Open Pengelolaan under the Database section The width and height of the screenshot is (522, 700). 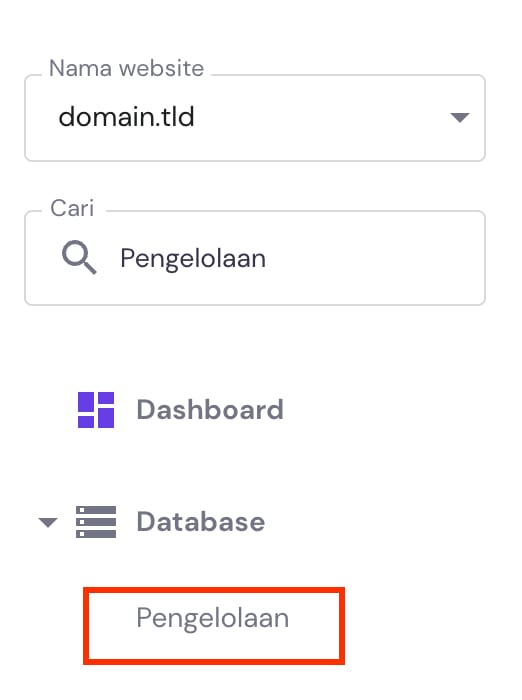point(213,619)
